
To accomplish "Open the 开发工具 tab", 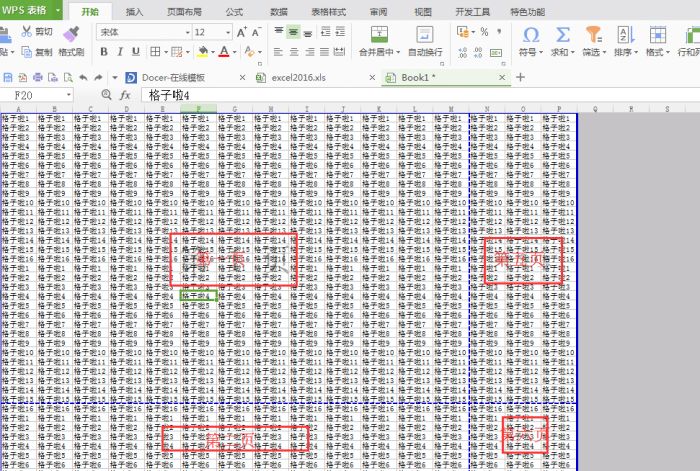I will [x=472, y=12].
